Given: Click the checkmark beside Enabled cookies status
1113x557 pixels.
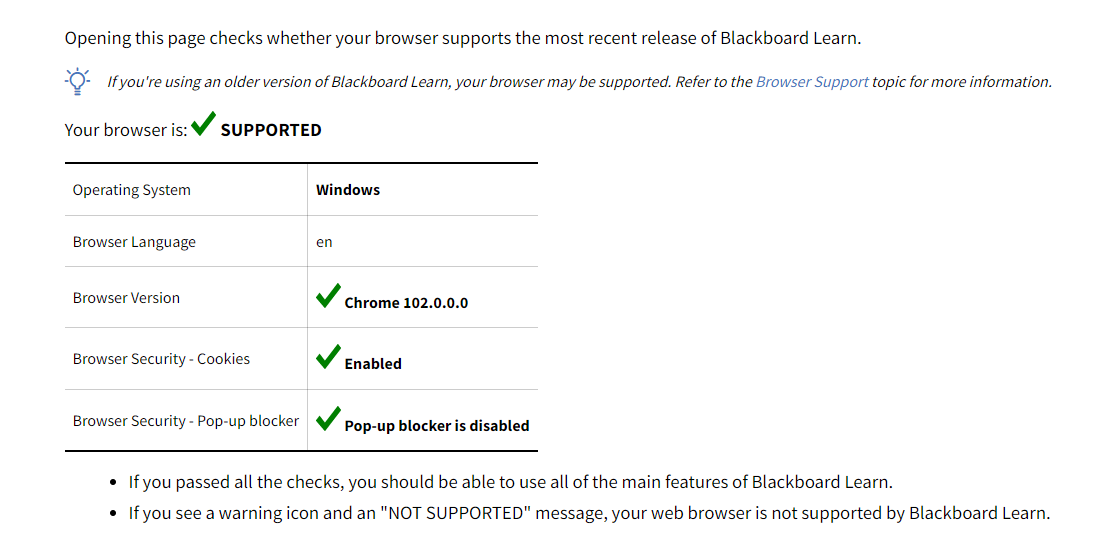Looking at the screenshot, I should click(327, 357).
